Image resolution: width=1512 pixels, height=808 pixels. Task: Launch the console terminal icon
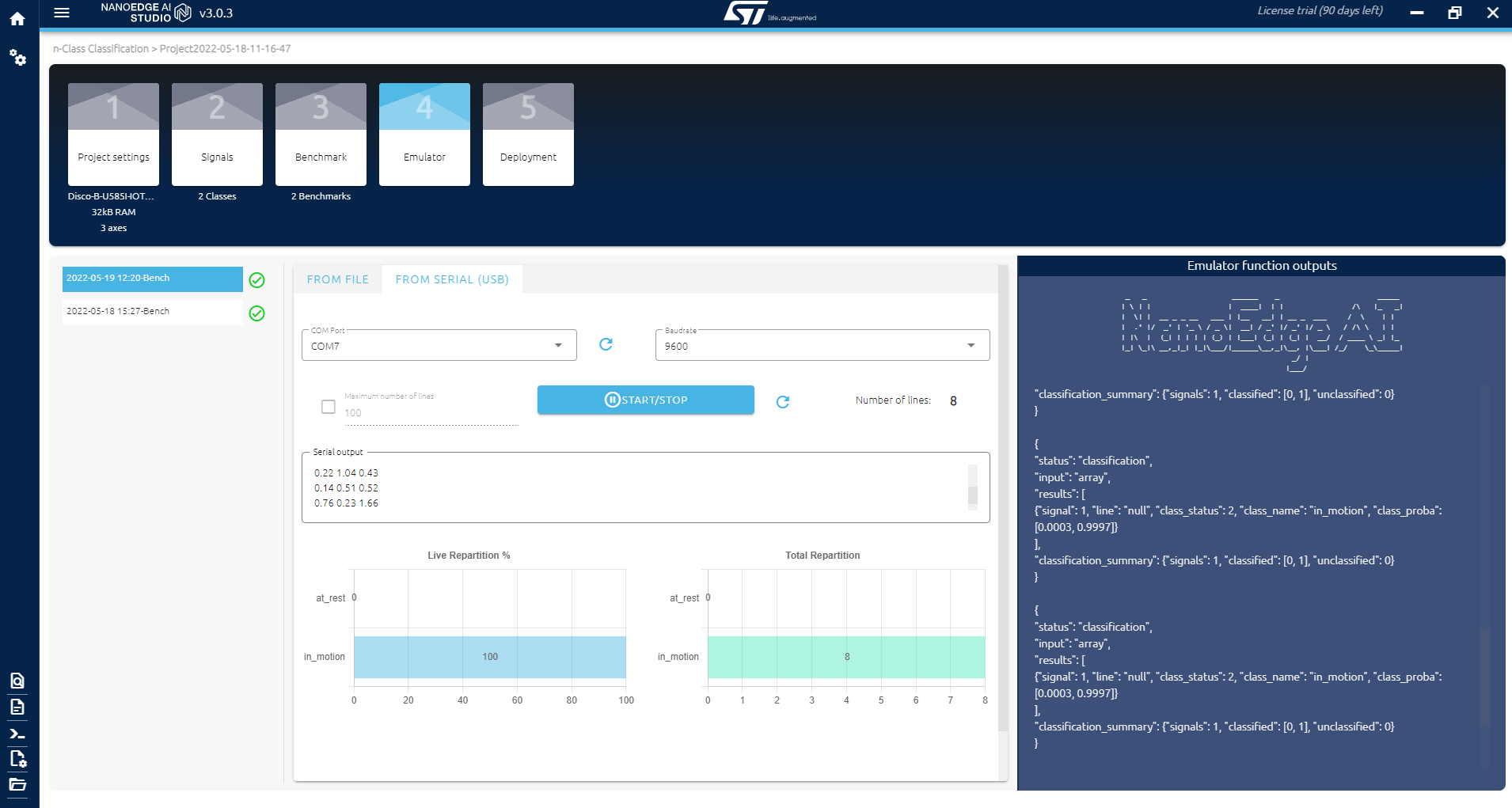click(x=17, y=734)
